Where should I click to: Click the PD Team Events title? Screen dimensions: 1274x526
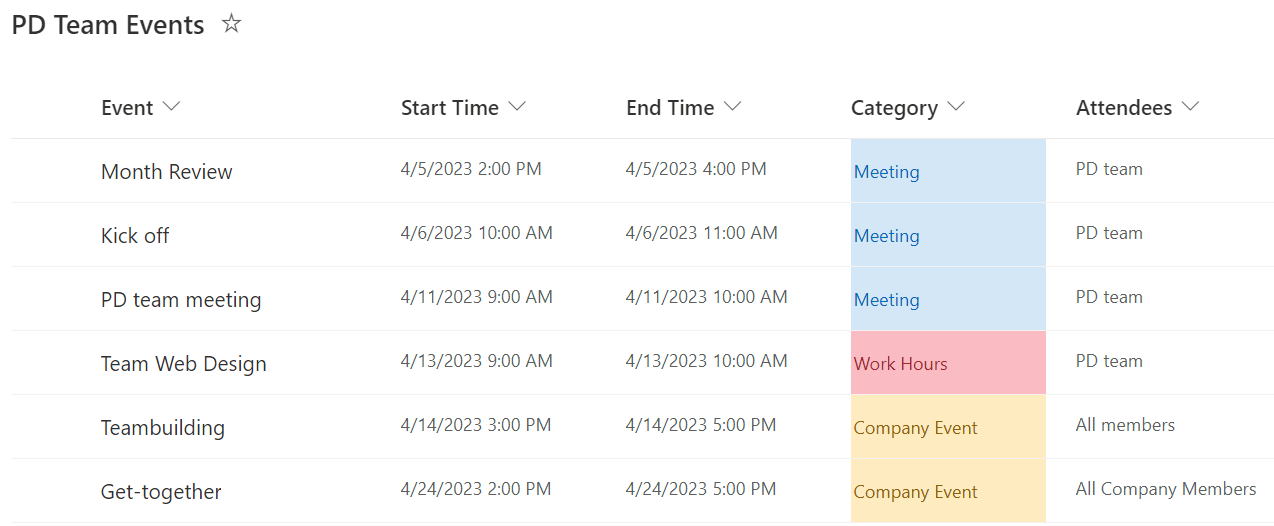108,25
